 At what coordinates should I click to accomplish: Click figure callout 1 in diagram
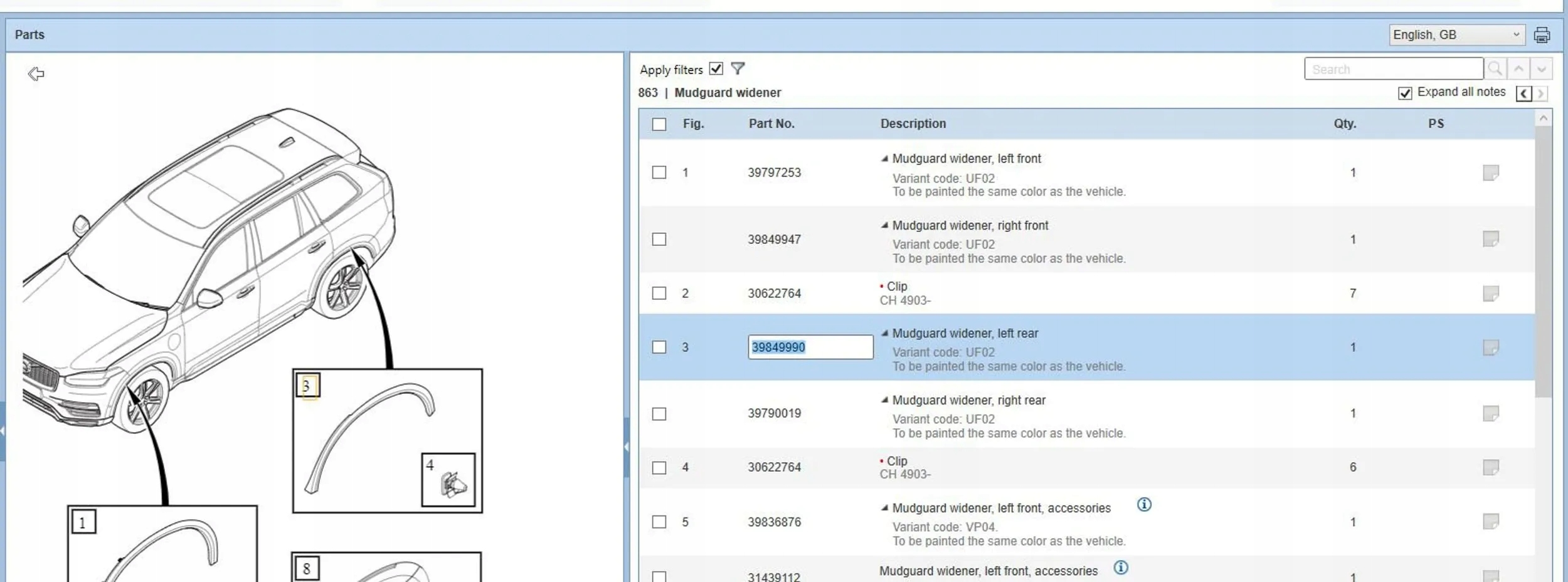point(83,522)
